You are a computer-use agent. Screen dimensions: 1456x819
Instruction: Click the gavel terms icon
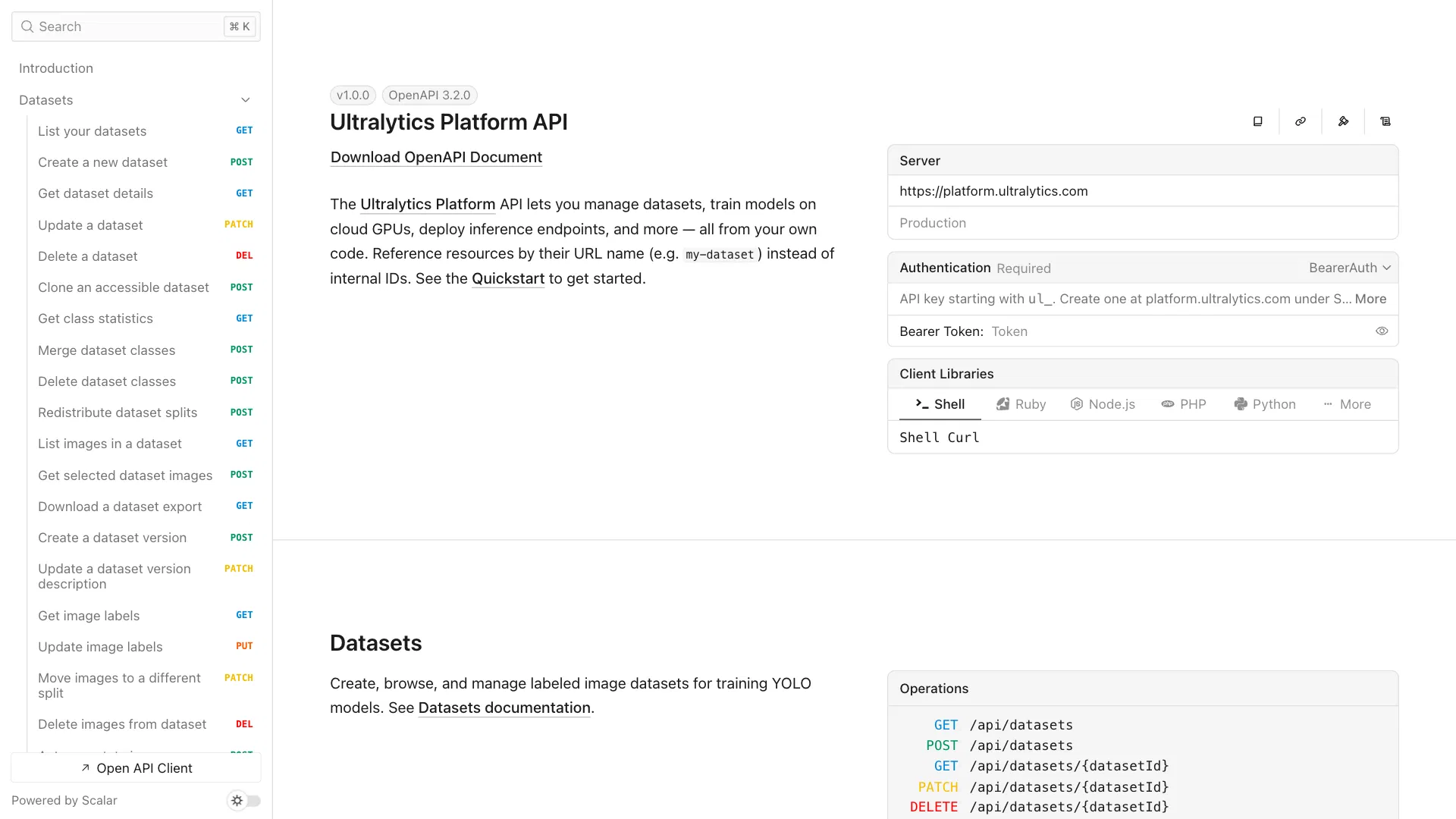click(1343, 121)
